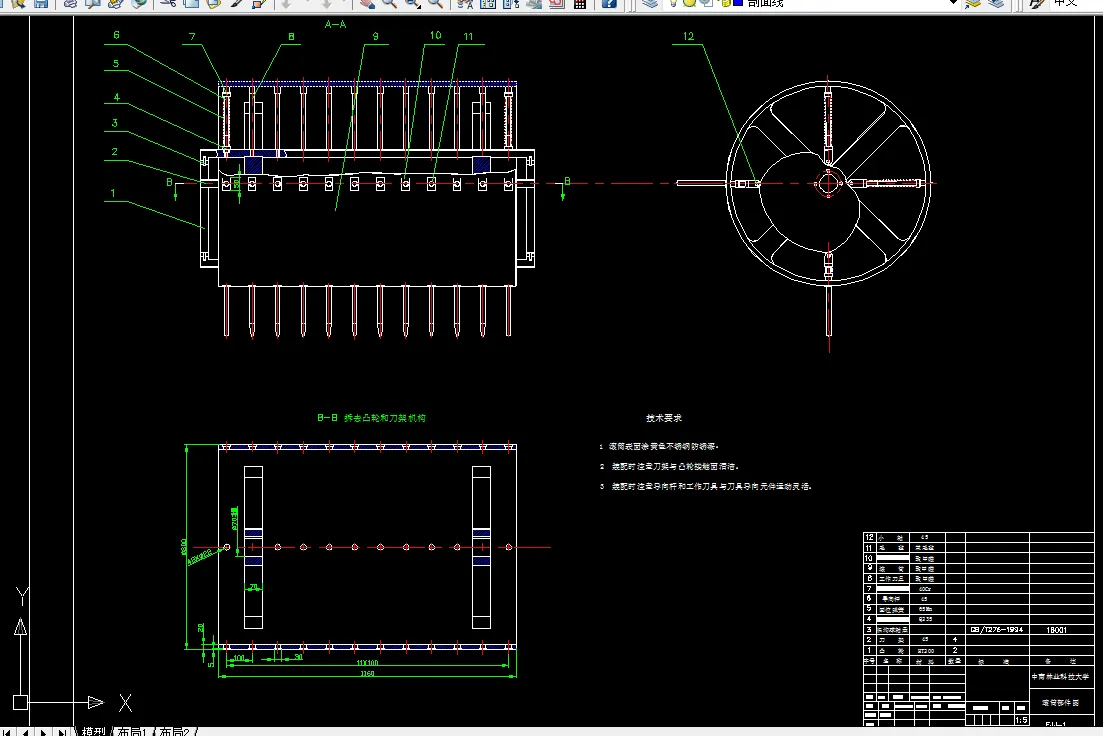Activate the Pan hand tool
Screen dimensions: 1103x736
point(366,4)
